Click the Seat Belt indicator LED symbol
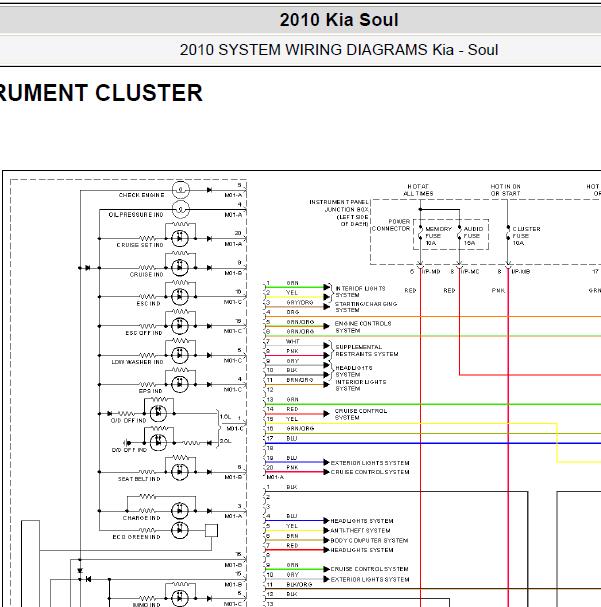Viewport: 601px width, 607px height. (x=180, y=472)
